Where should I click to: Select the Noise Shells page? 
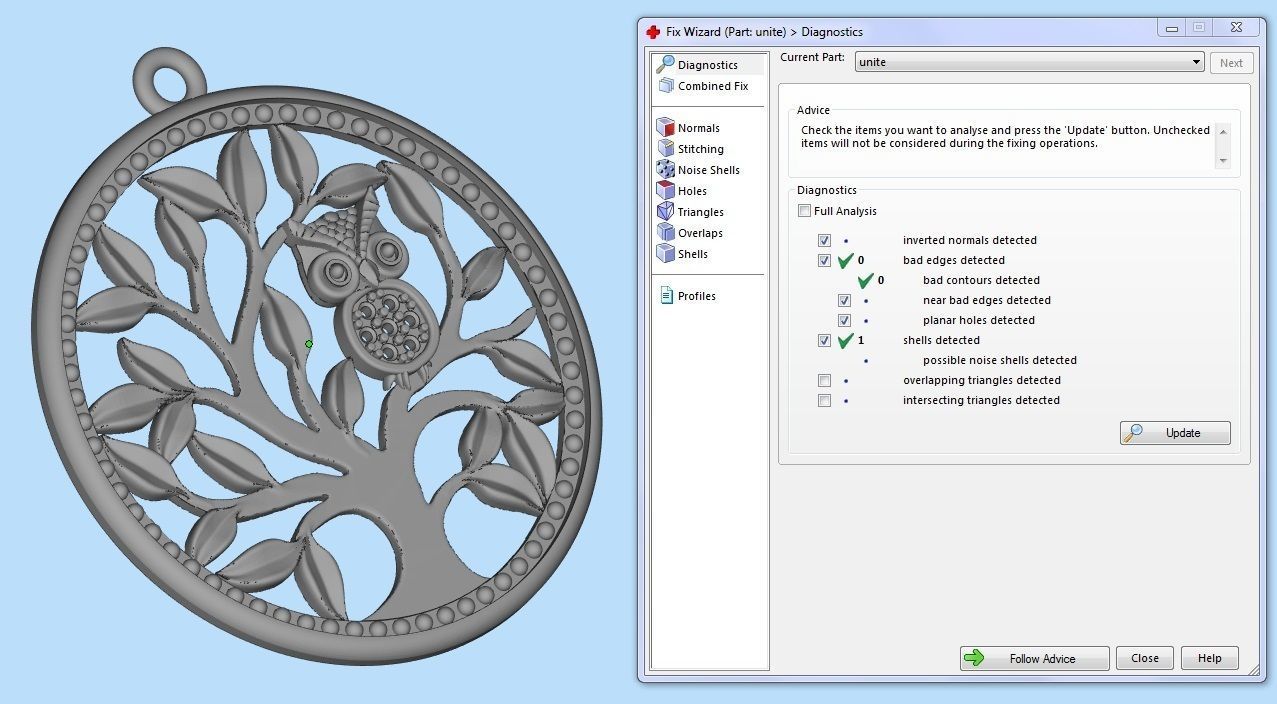(x=709, y=170)
